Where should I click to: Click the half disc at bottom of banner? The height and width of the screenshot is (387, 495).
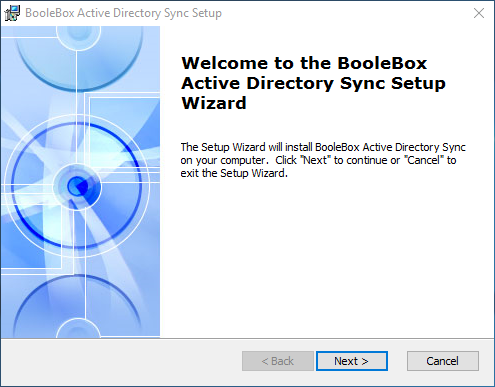[x=77, y=307]
